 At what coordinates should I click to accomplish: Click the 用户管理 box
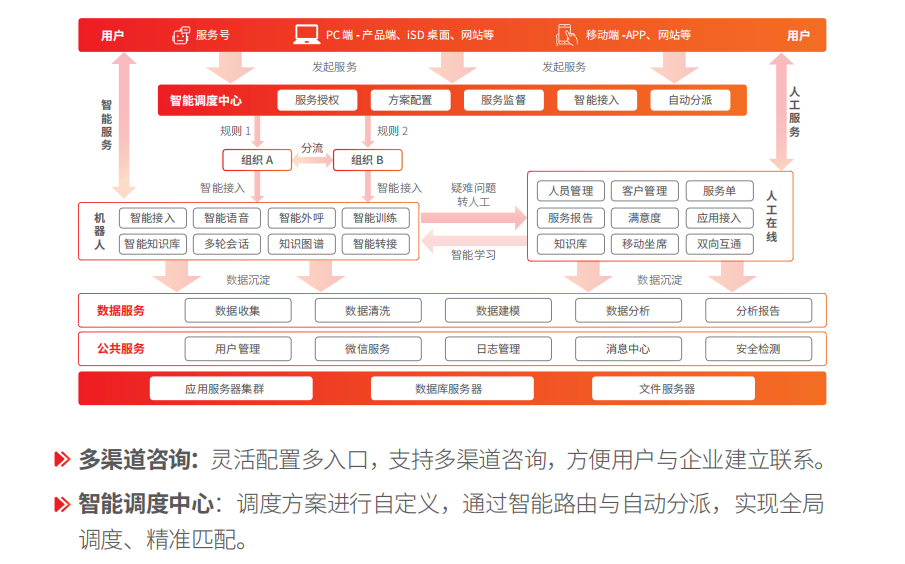coord(238,349)
